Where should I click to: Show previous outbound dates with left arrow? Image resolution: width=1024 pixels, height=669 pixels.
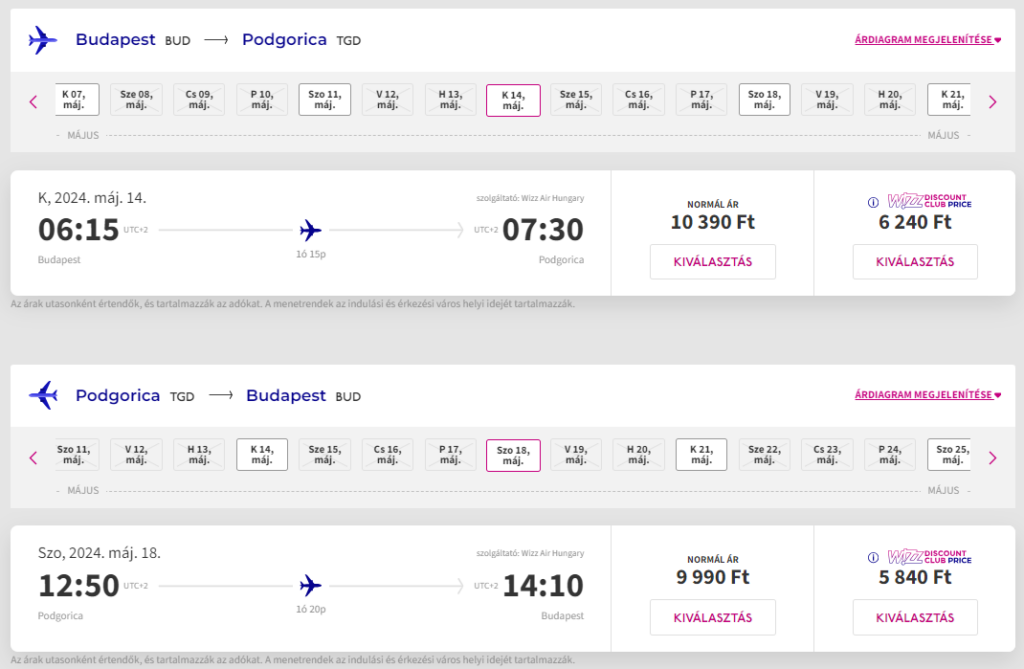[x=33, y=102]
